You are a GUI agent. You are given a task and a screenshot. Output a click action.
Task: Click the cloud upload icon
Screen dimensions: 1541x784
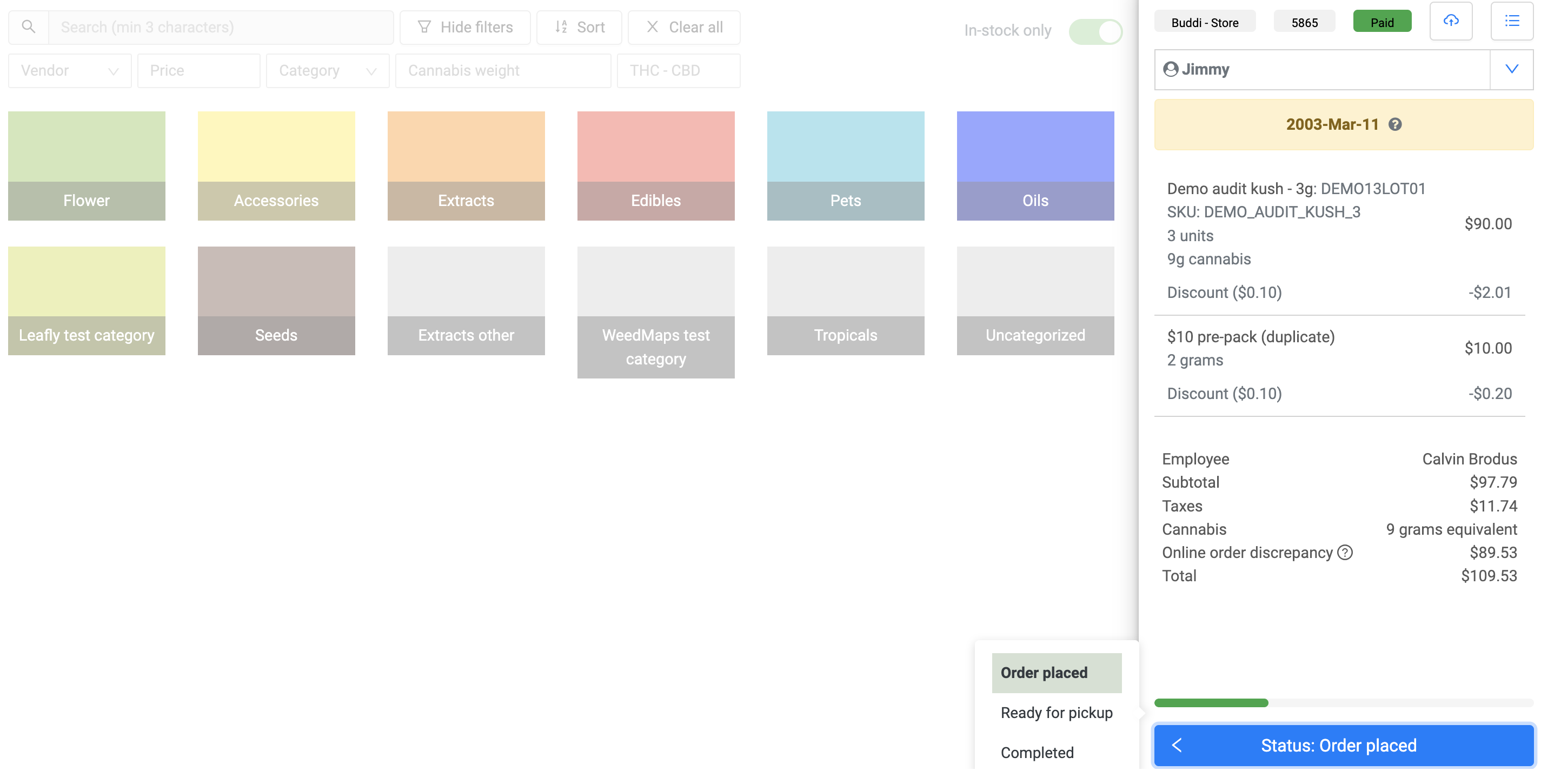pos(1451,22)
